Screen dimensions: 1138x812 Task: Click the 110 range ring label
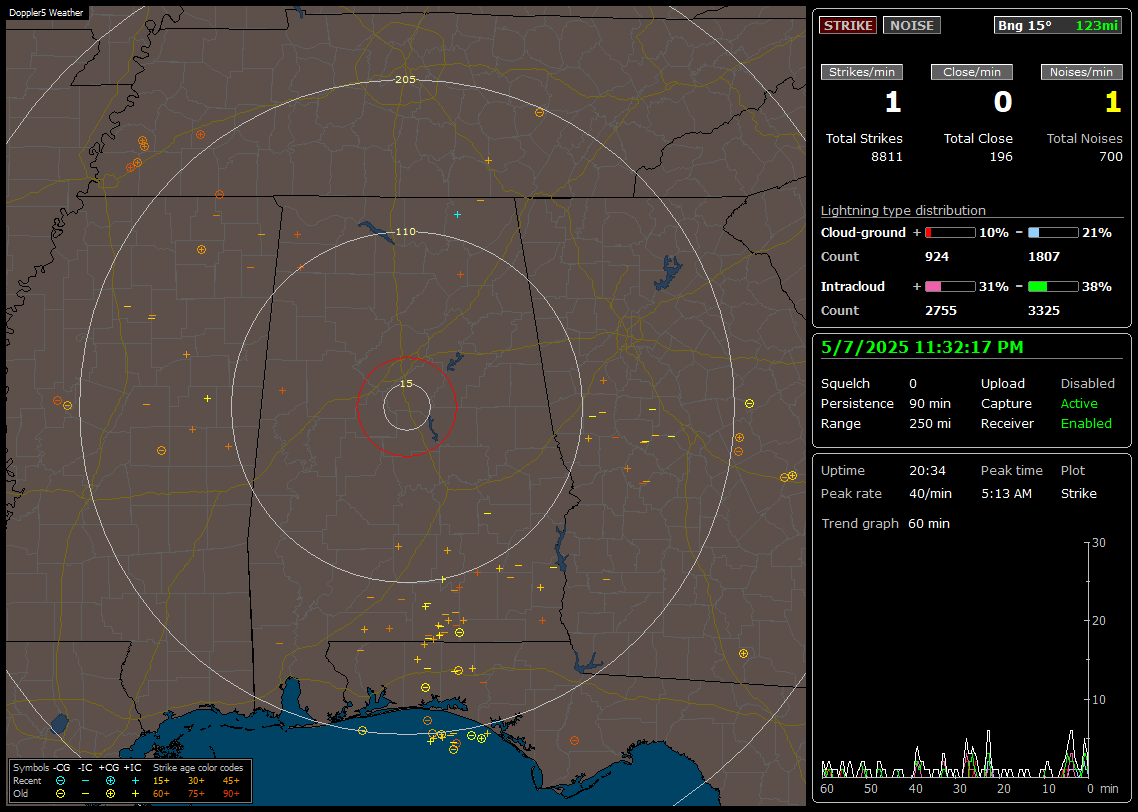[406, 232]
